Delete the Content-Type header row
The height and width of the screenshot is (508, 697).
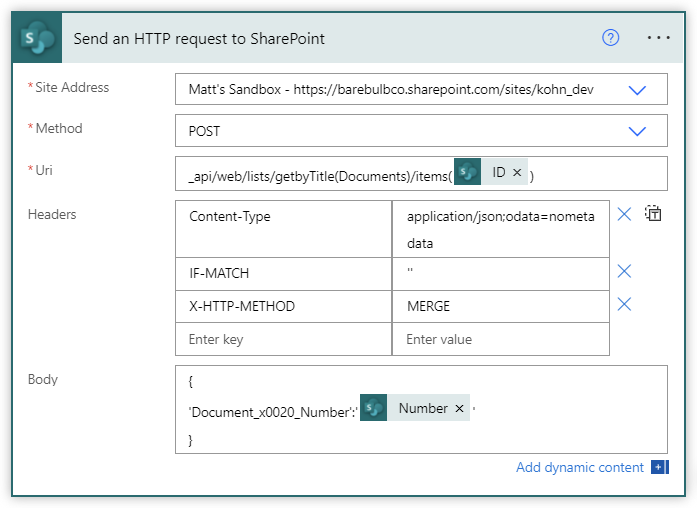pyautogui.click(x=624, y=214)
